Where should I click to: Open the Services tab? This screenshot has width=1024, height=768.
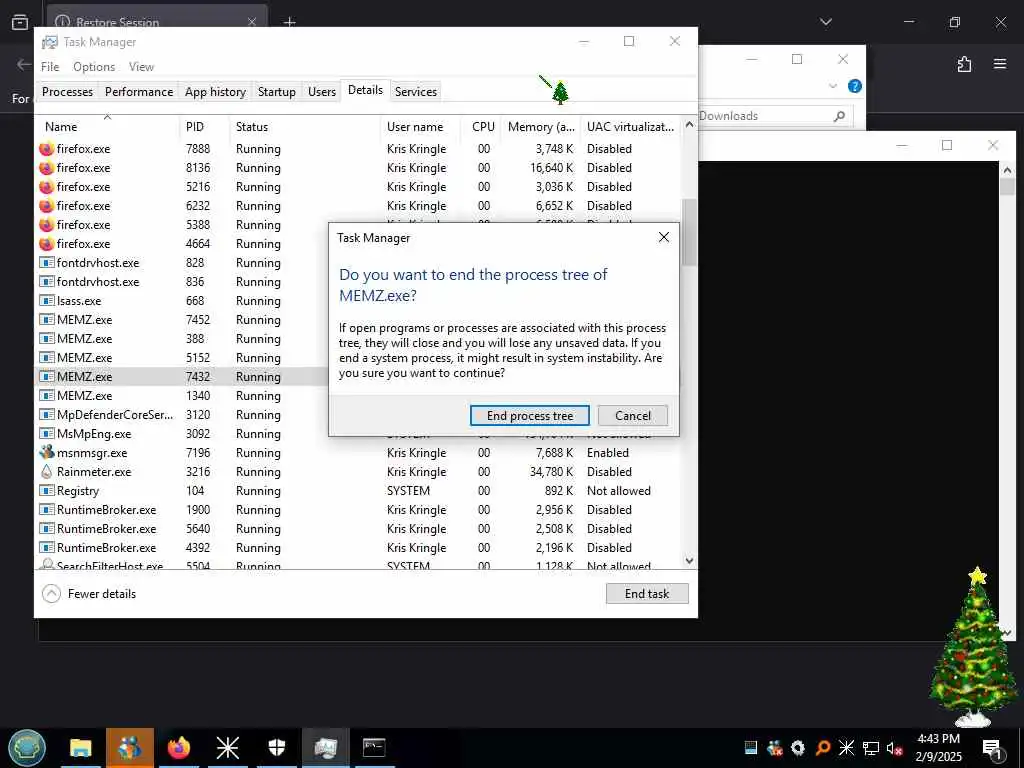point(415,91)
